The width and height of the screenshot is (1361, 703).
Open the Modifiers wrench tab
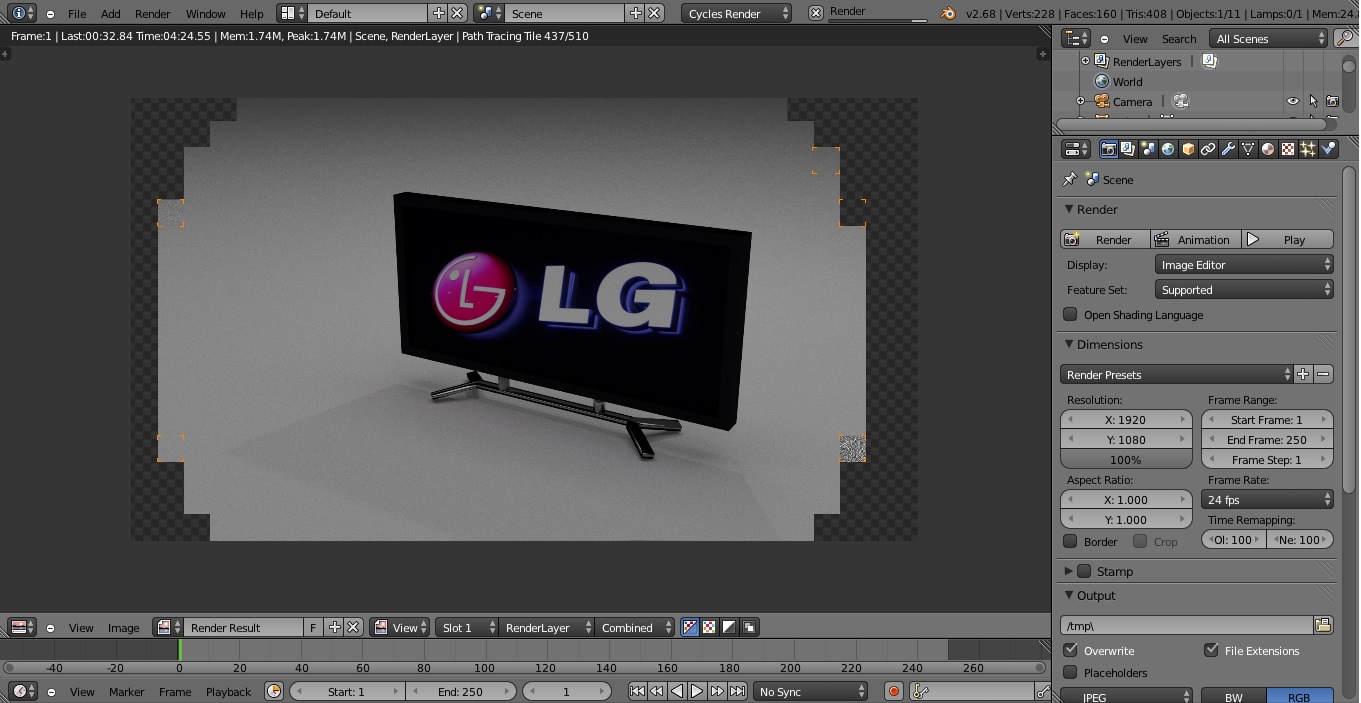click(x=1228, y=149)
